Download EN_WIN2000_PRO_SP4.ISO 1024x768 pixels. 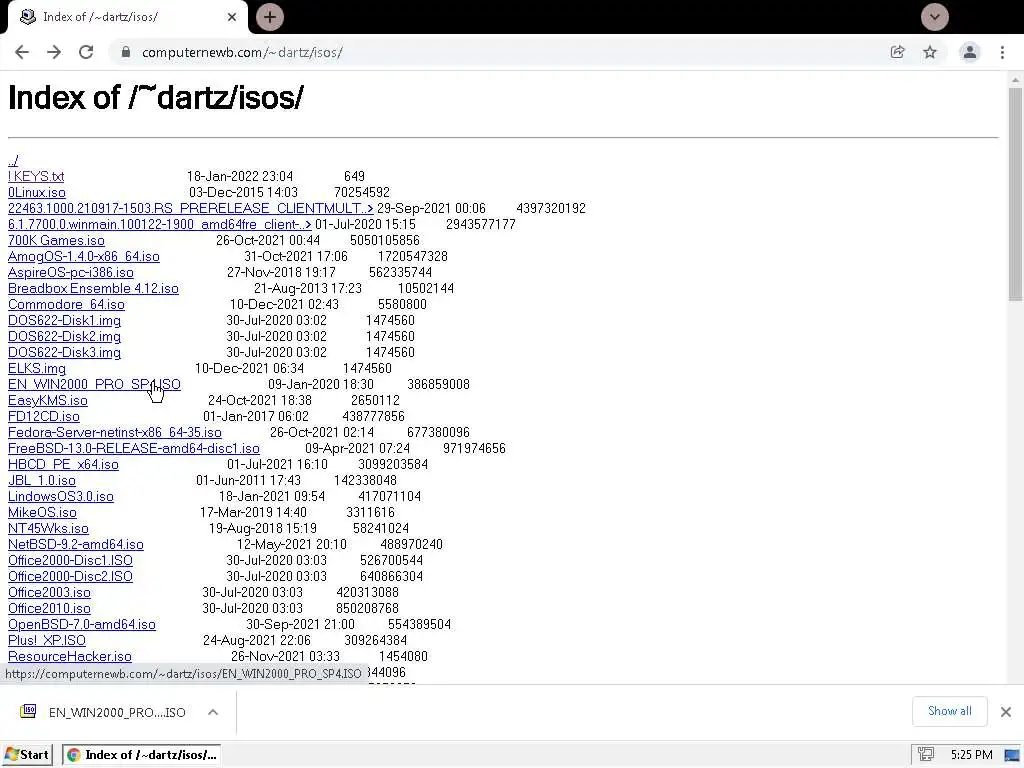[x=94, y=385]
